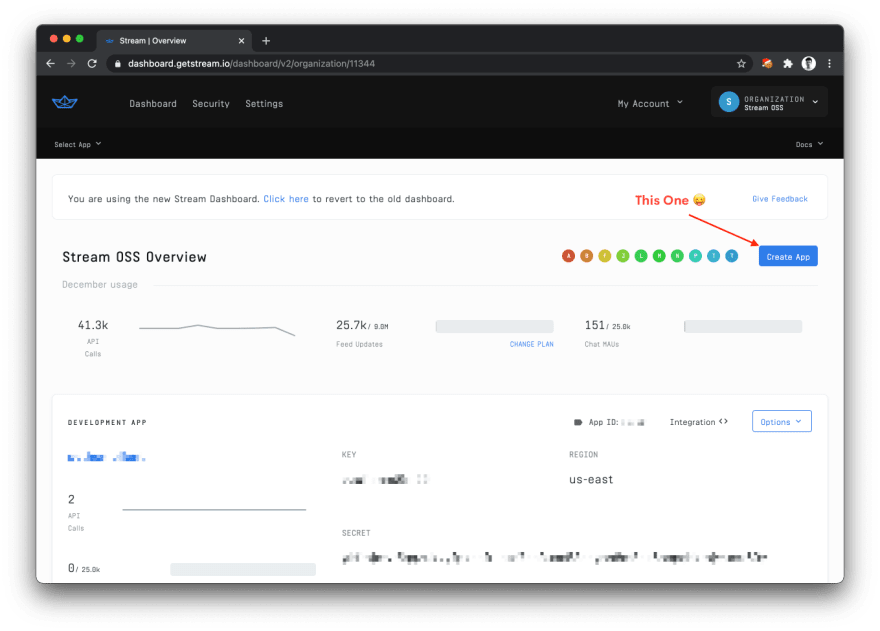
Task: Click the blue S organization avatar
Action: tap(728, 102)
